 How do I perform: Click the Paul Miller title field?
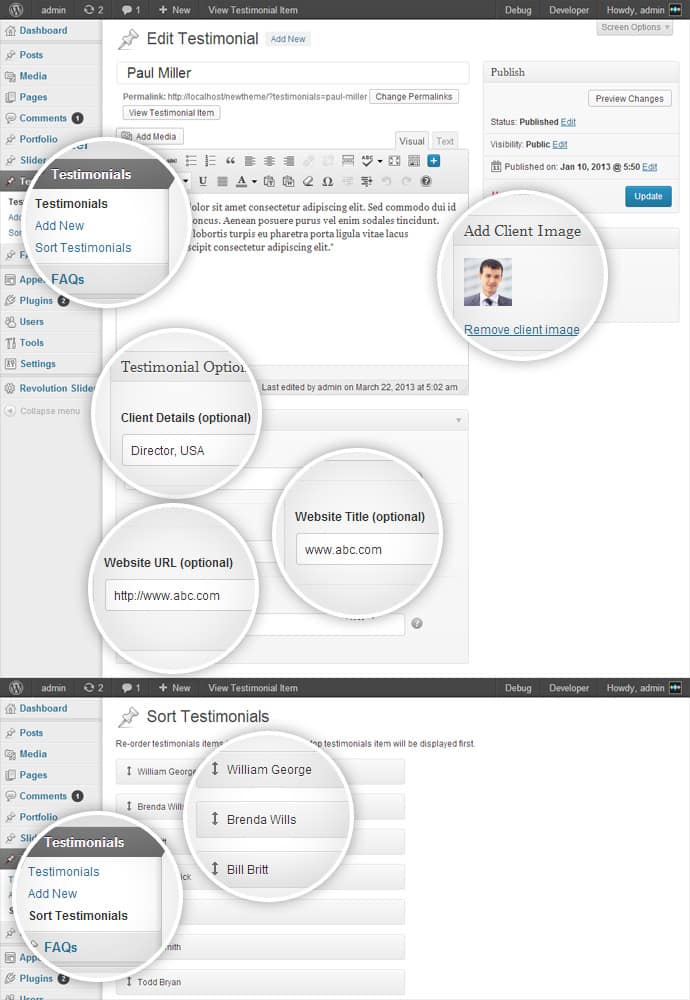293,73
